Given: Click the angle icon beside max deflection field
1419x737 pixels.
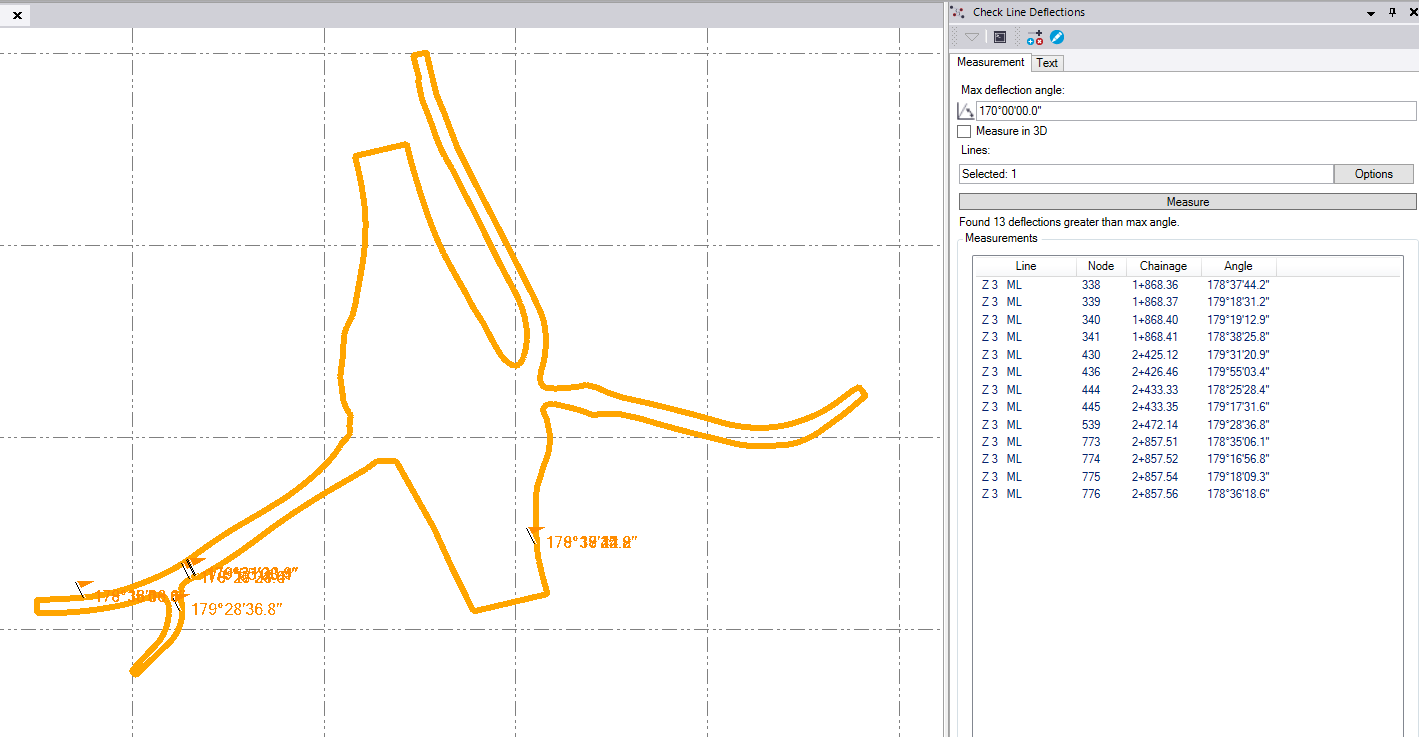Looking at the screenshot, I should click(965, 111).
